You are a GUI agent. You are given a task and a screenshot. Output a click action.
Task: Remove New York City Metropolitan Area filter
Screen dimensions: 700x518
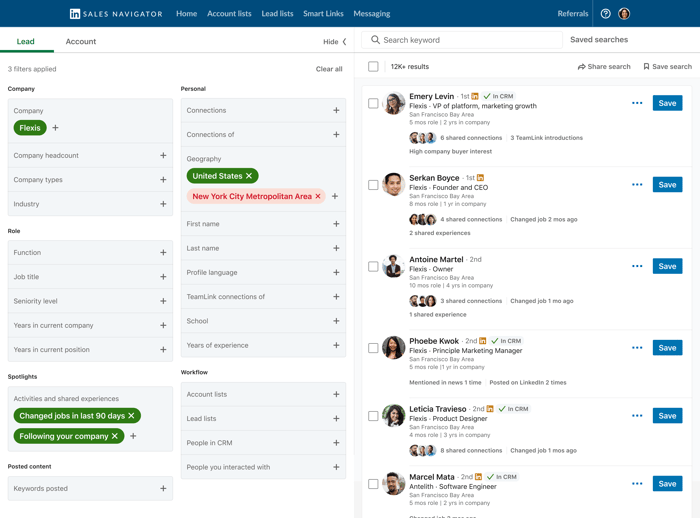tap(318, 197)
